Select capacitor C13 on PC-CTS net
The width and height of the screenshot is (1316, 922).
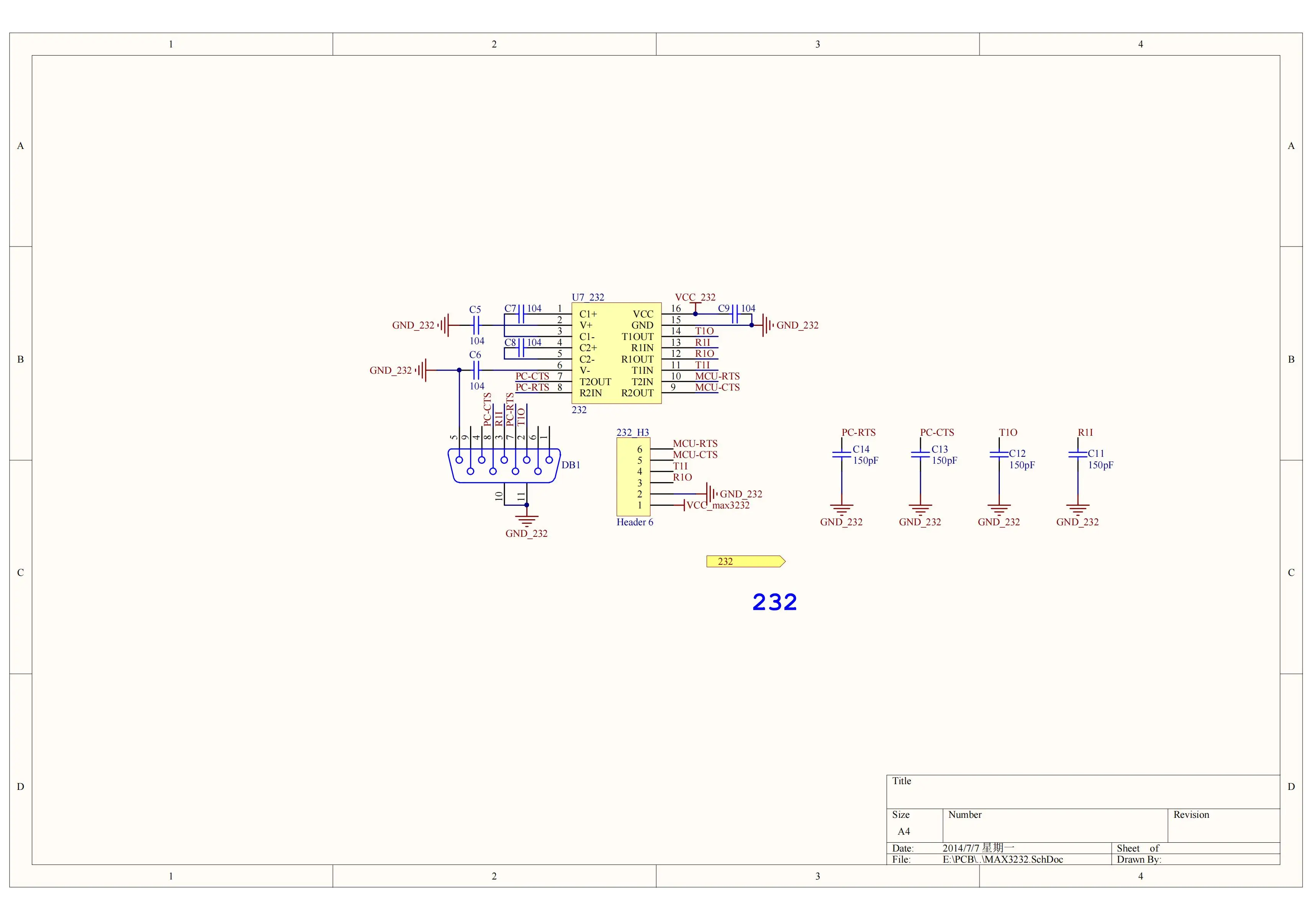point(920,454)
